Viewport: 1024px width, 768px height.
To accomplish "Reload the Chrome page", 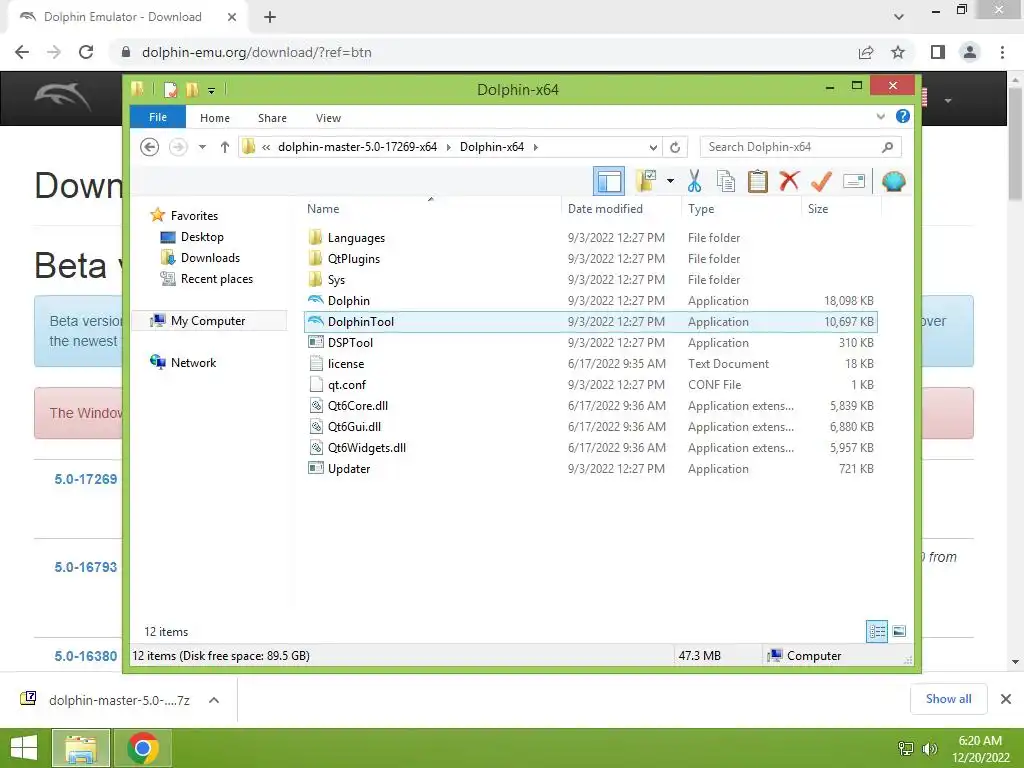I will click(x=86, y=52).
